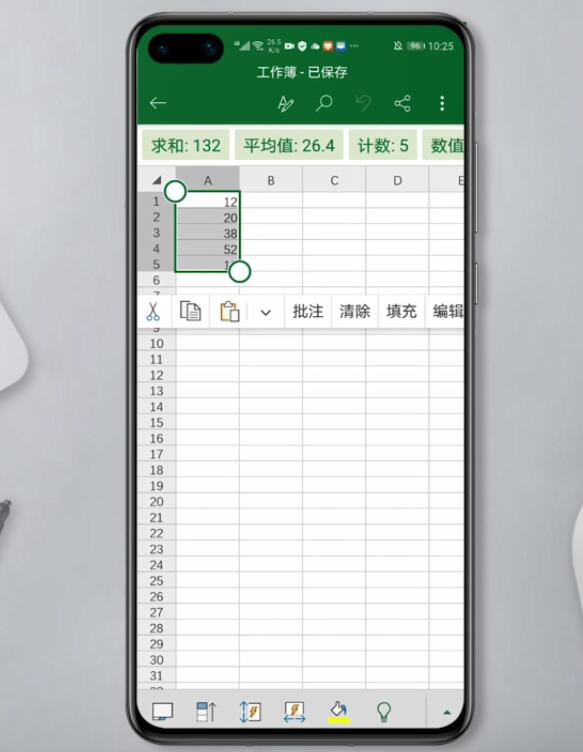Select column B header
This screenshot has height=752, width=583.
[x=271, y=180]
